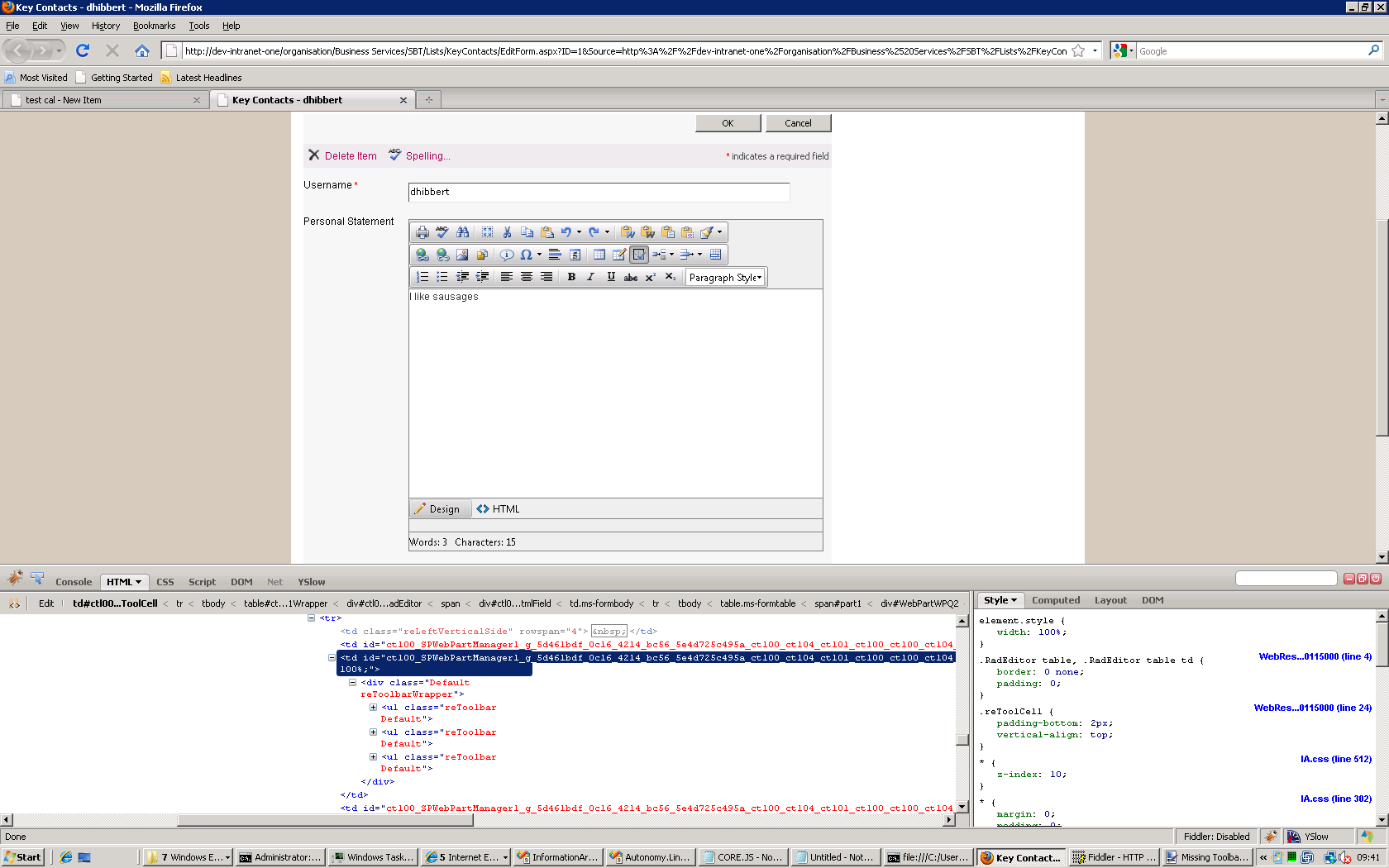Click the Hyperlink Manager globe icon

coord(422,255)
